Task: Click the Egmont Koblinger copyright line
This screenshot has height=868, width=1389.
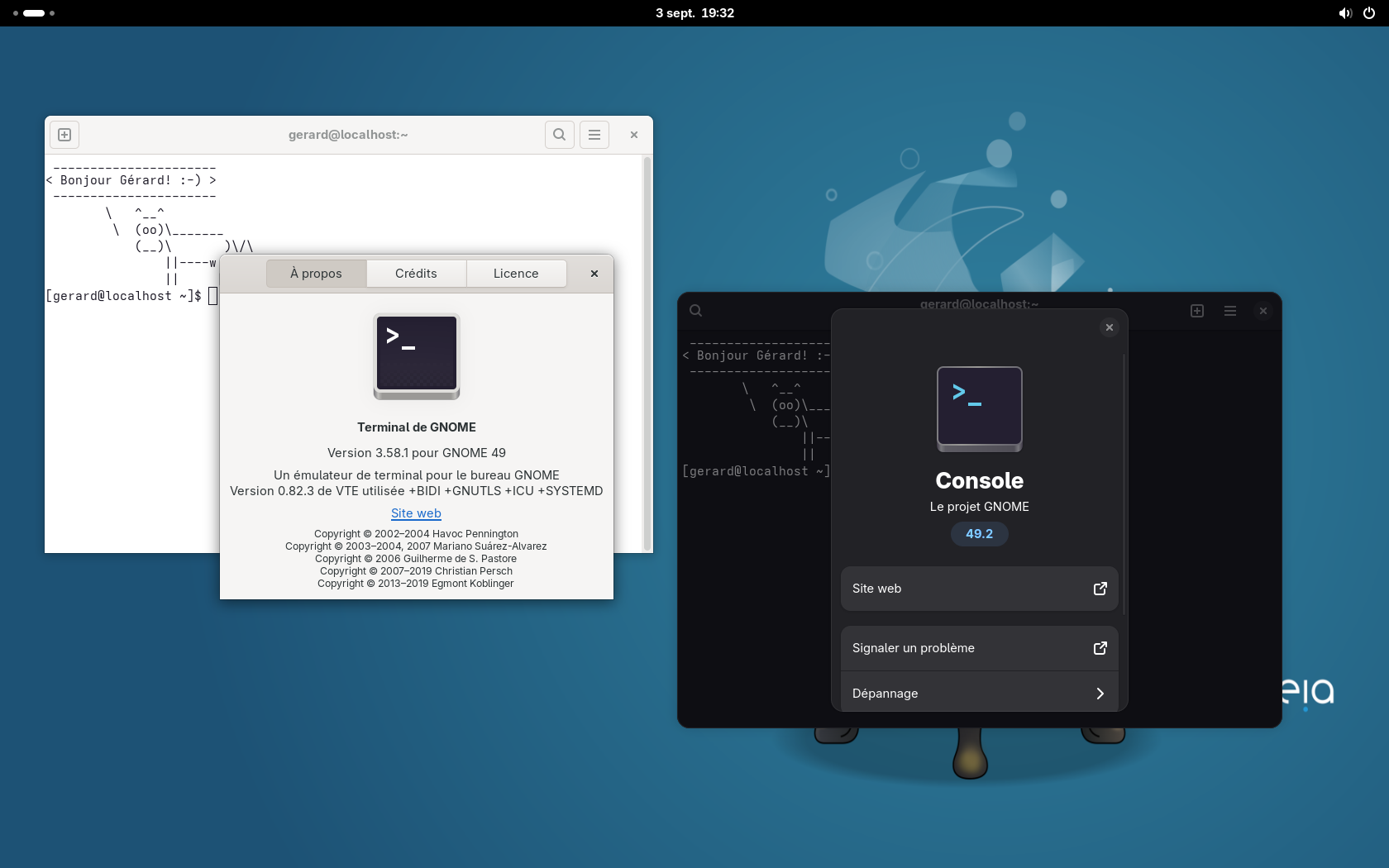Action: (416, 584)
